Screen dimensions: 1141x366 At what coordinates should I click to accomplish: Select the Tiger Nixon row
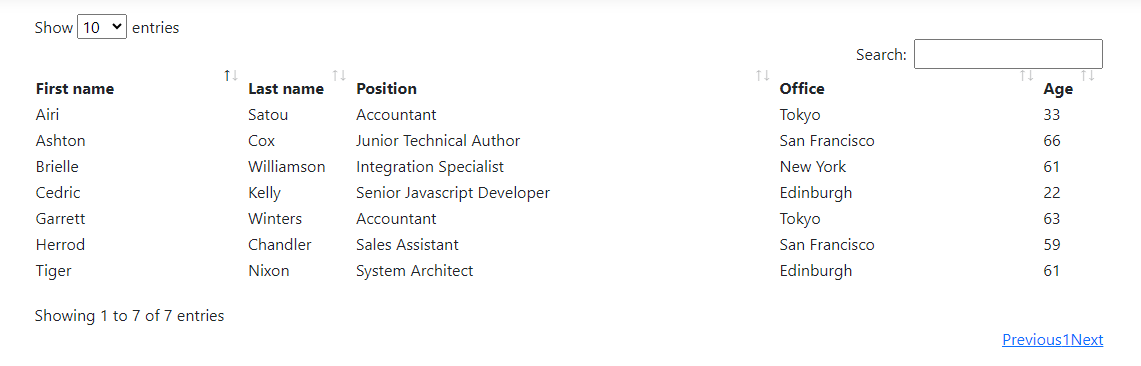(x=568, y=271)
